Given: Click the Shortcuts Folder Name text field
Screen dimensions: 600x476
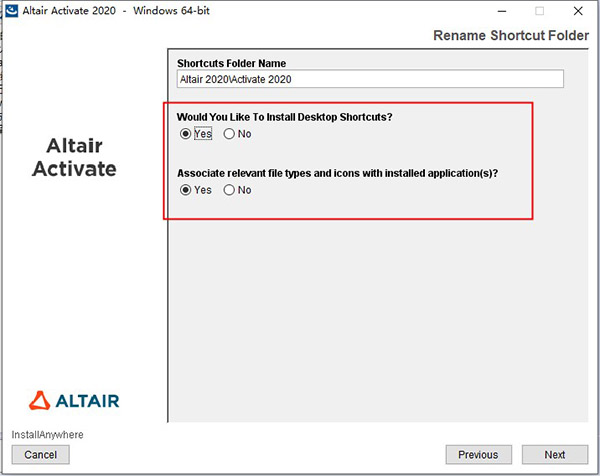Looking at the screenshot, I should (x=369, y=79).
